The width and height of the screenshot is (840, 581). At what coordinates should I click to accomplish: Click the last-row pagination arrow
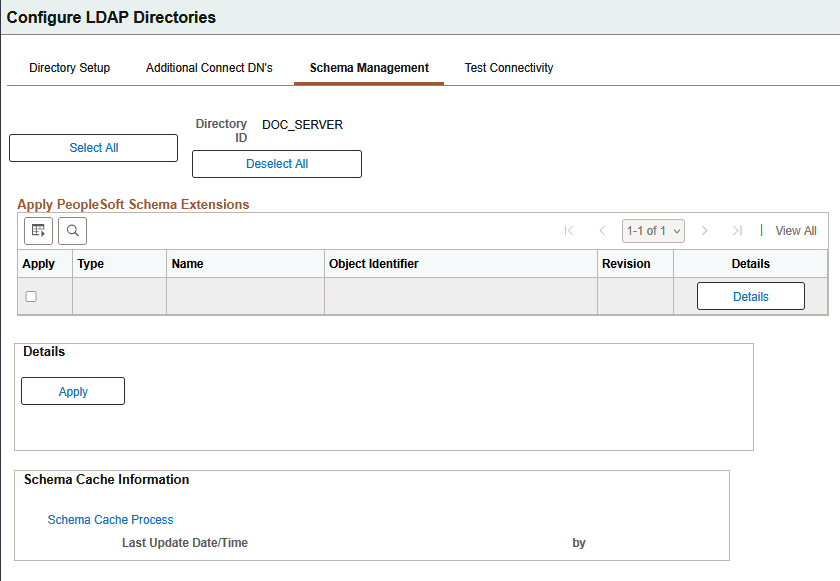click(x=737, y=230)
